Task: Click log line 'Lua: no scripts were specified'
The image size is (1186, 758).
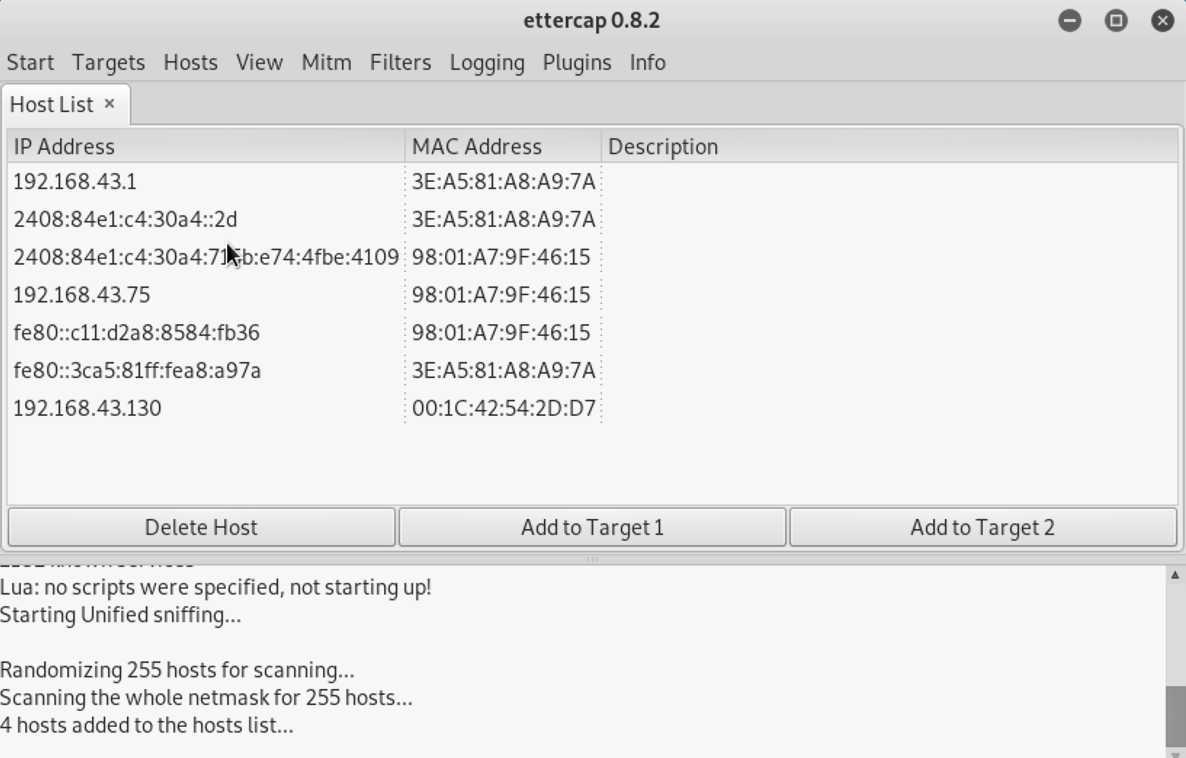Action: click(x=216, y=587)
